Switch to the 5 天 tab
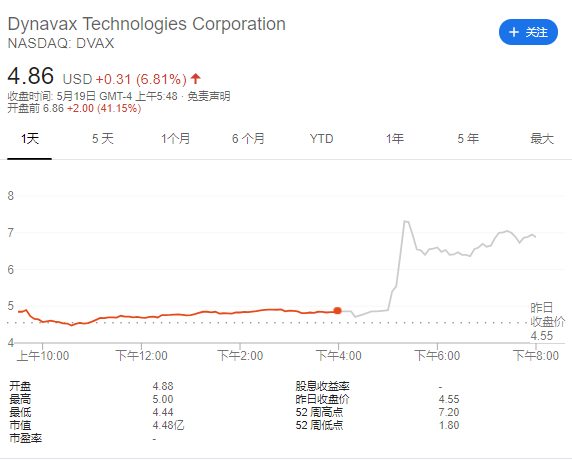 103,139
